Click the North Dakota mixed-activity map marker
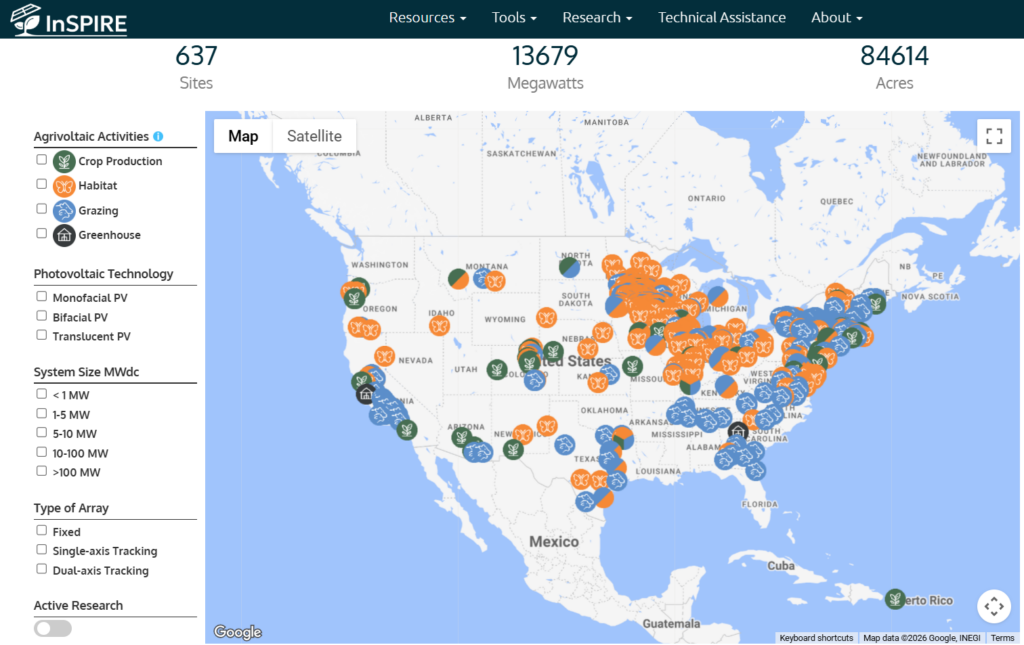Viewport: 1024px width, 645px height. click(569, 267)
